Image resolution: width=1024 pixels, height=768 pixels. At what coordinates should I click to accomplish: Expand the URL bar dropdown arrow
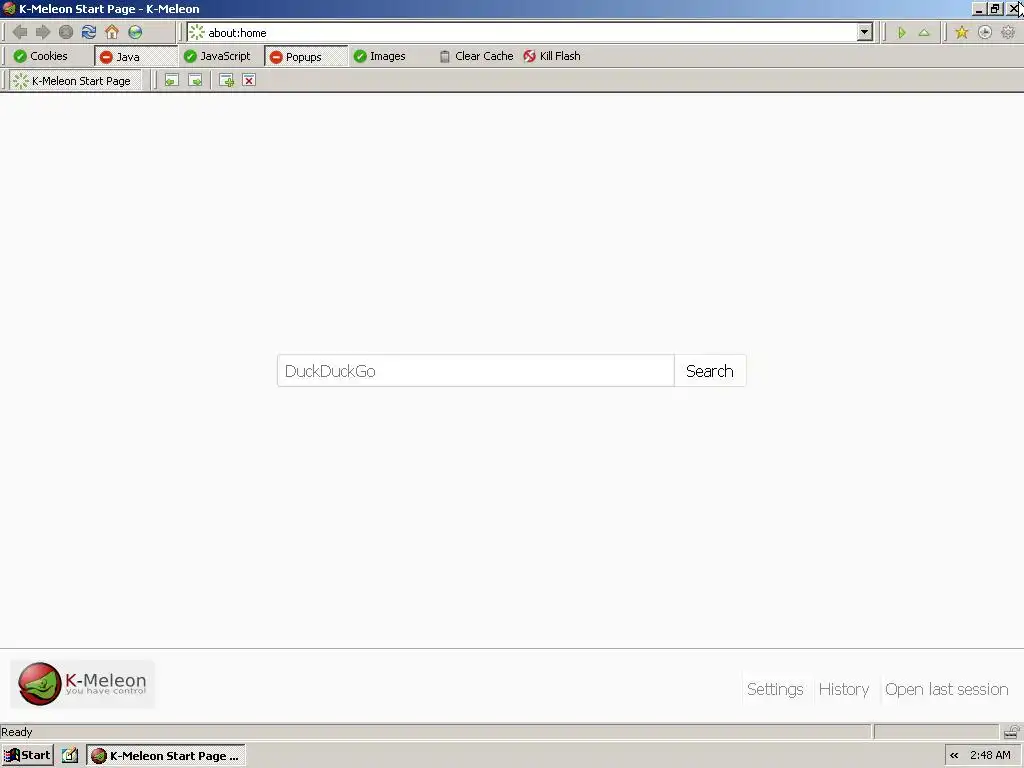(864, 32)
